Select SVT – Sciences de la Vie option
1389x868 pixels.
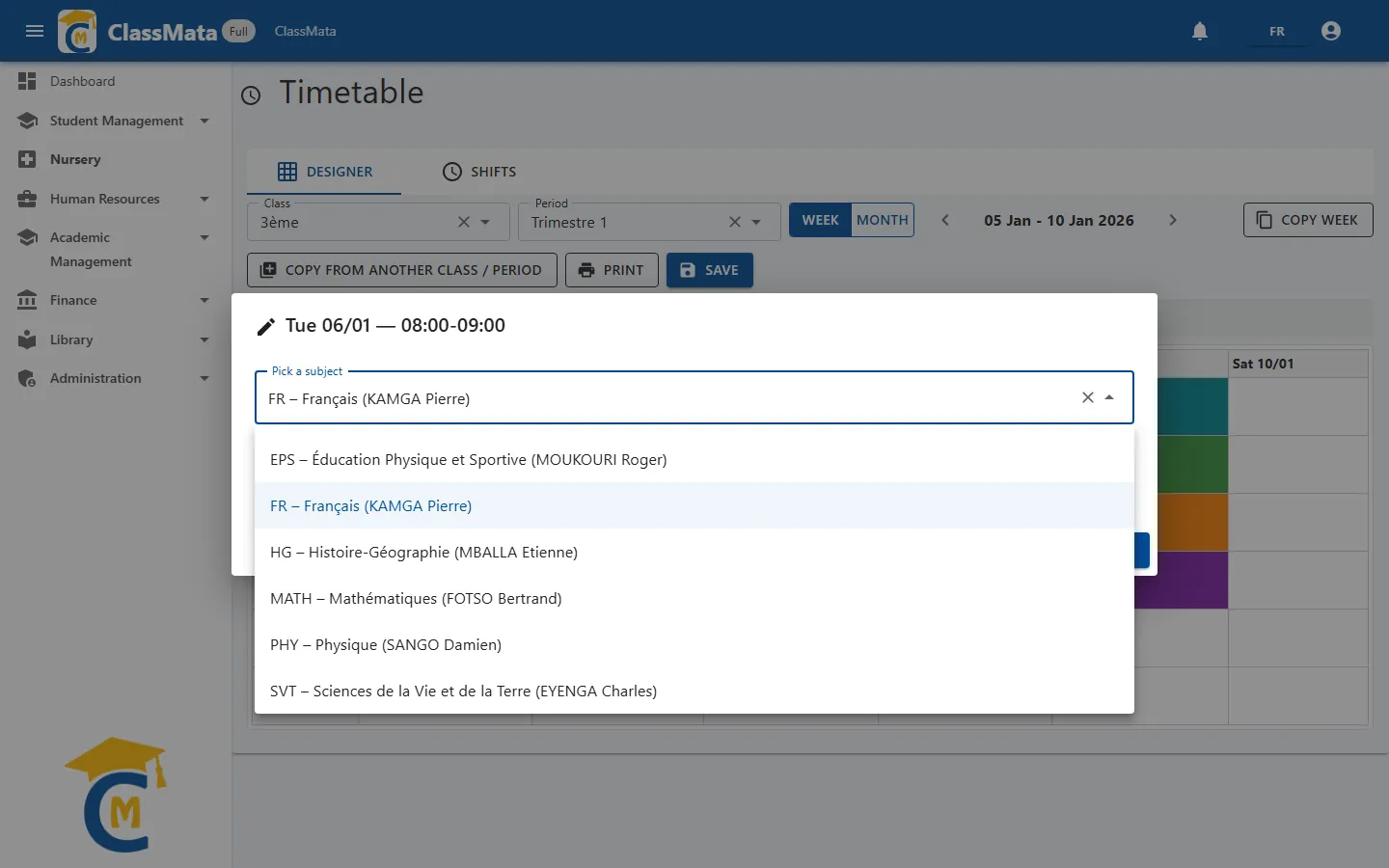click(694, 691)
